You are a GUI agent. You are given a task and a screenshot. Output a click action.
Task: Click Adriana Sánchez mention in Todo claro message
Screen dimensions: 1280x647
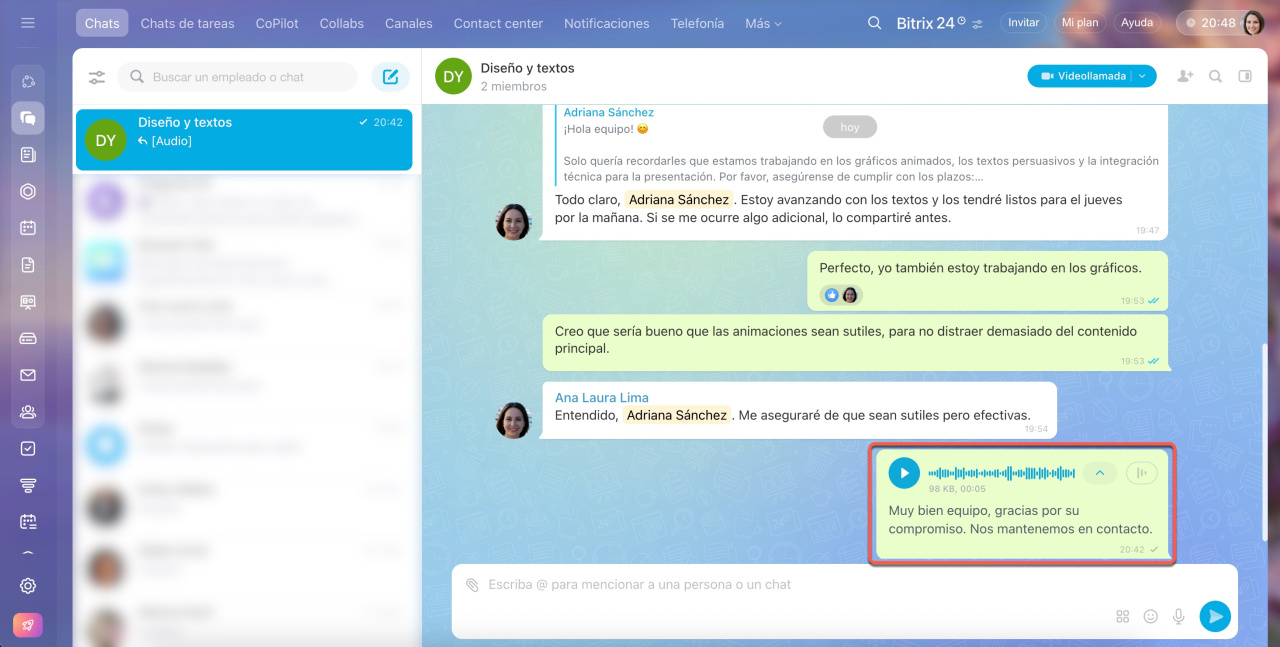[x=679, y=200]
